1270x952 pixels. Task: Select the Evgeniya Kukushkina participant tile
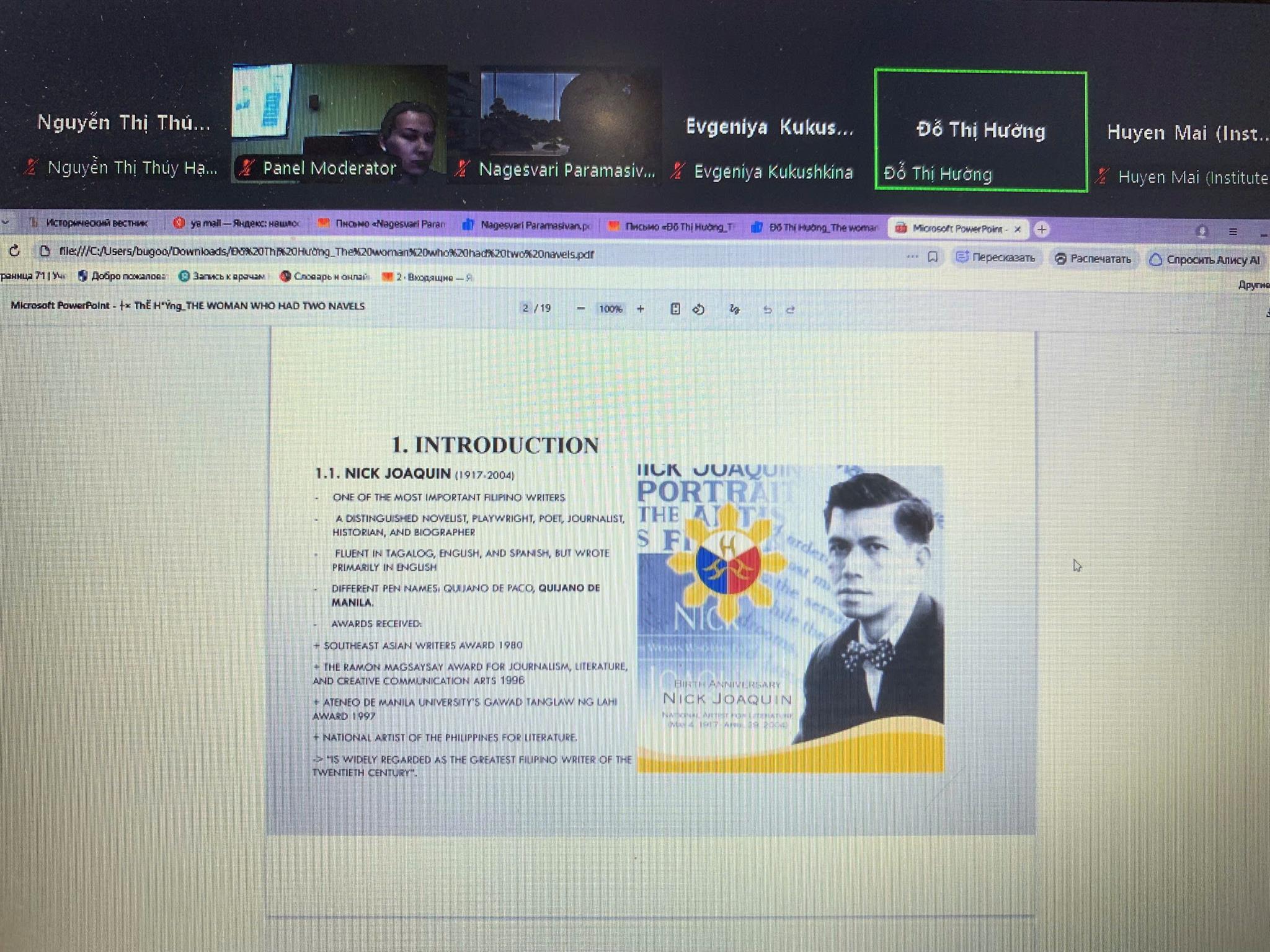[768, 128]
